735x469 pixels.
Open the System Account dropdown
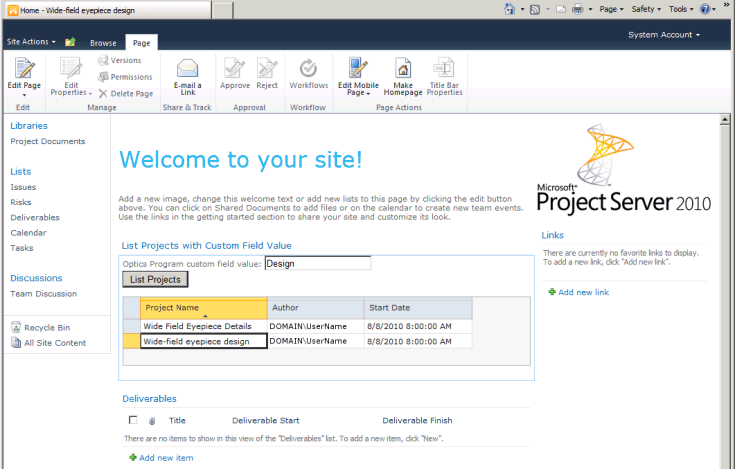(664, 35)
